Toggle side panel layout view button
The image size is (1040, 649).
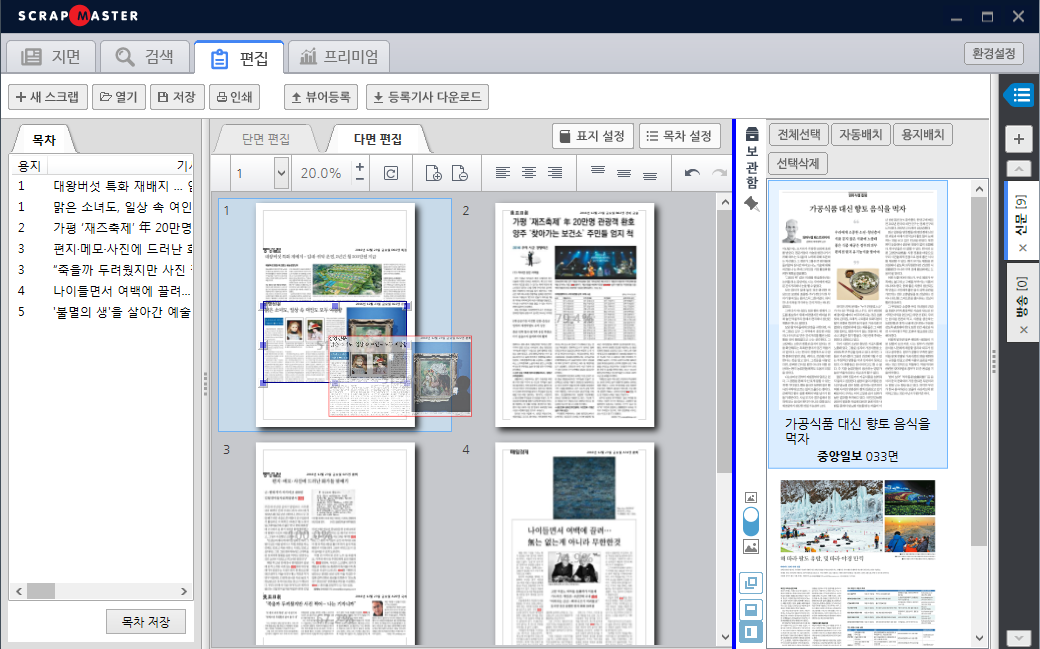tap(751, 632)
